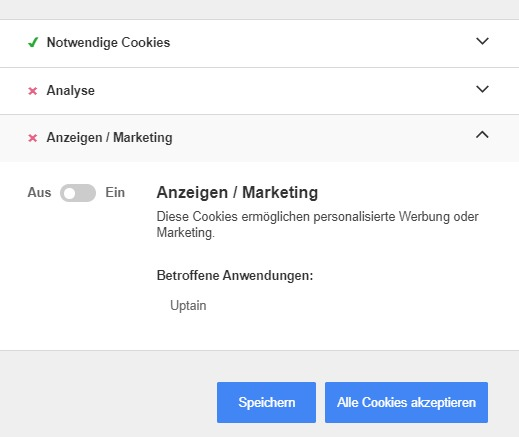Open the Analyse row title
The image size is (519, 437).
click(71, 91)
